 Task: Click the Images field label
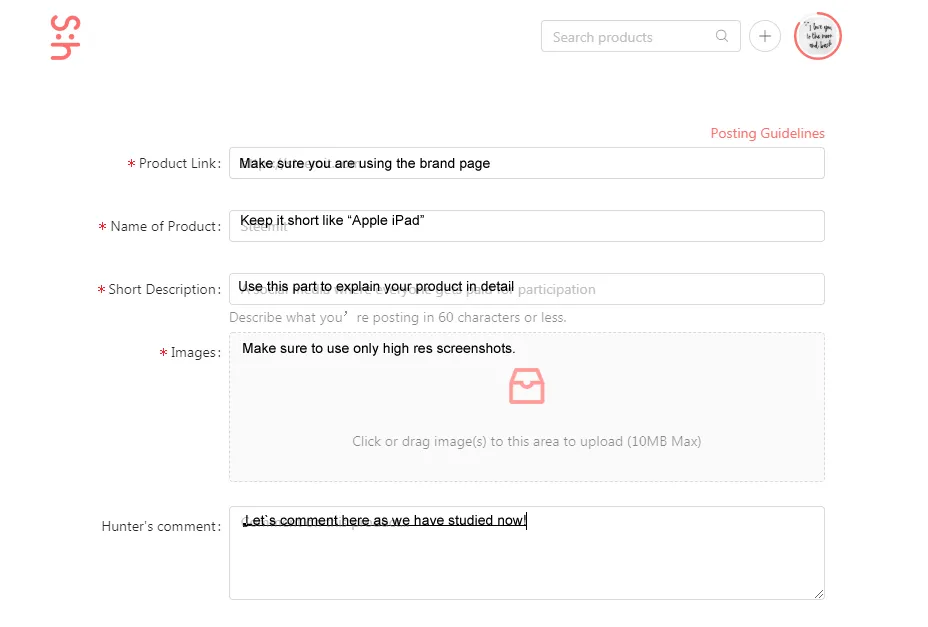pos(194,352)
